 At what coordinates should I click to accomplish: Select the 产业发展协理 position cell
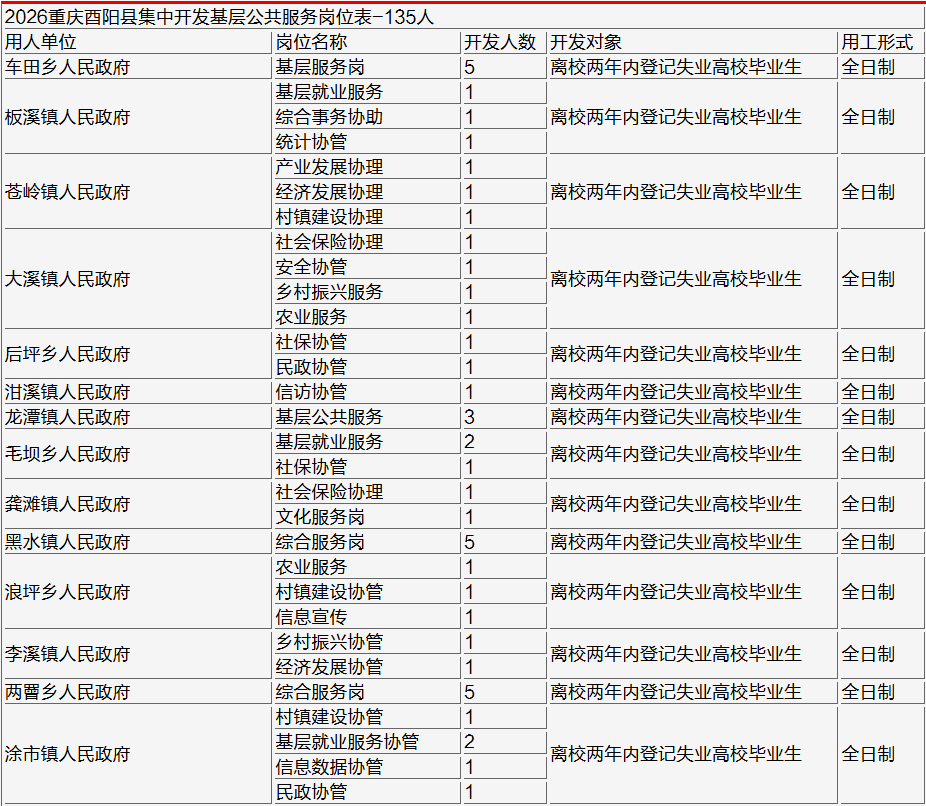click(367, 167)
